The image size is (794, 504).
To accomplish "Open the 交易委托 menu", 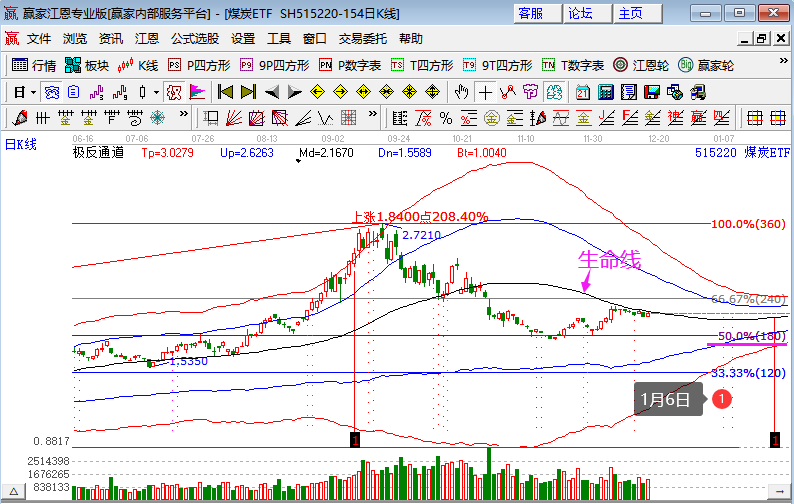I will tap(363, 38).
